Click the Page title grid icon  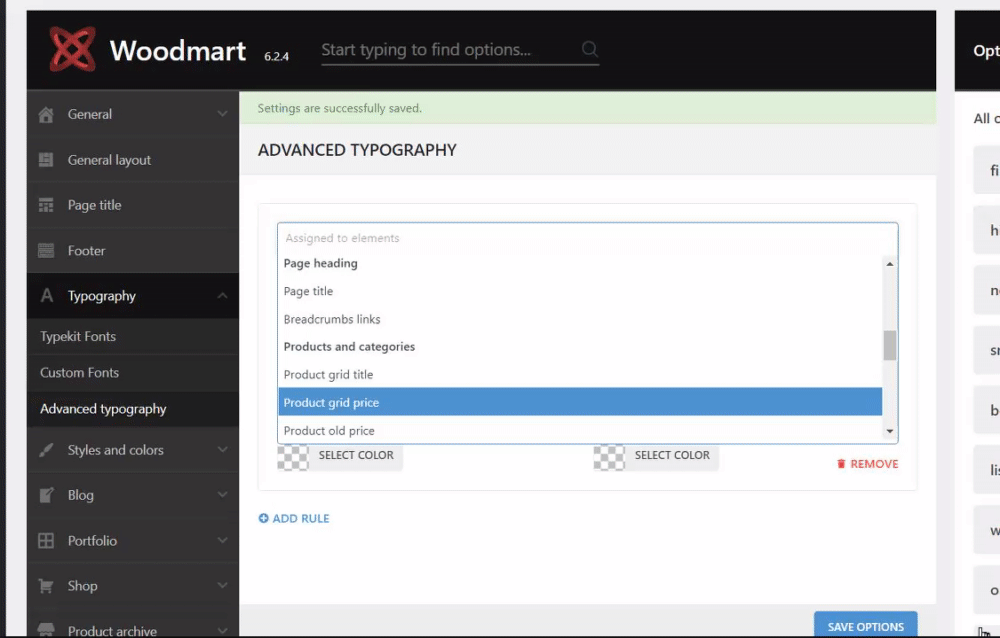46,205
